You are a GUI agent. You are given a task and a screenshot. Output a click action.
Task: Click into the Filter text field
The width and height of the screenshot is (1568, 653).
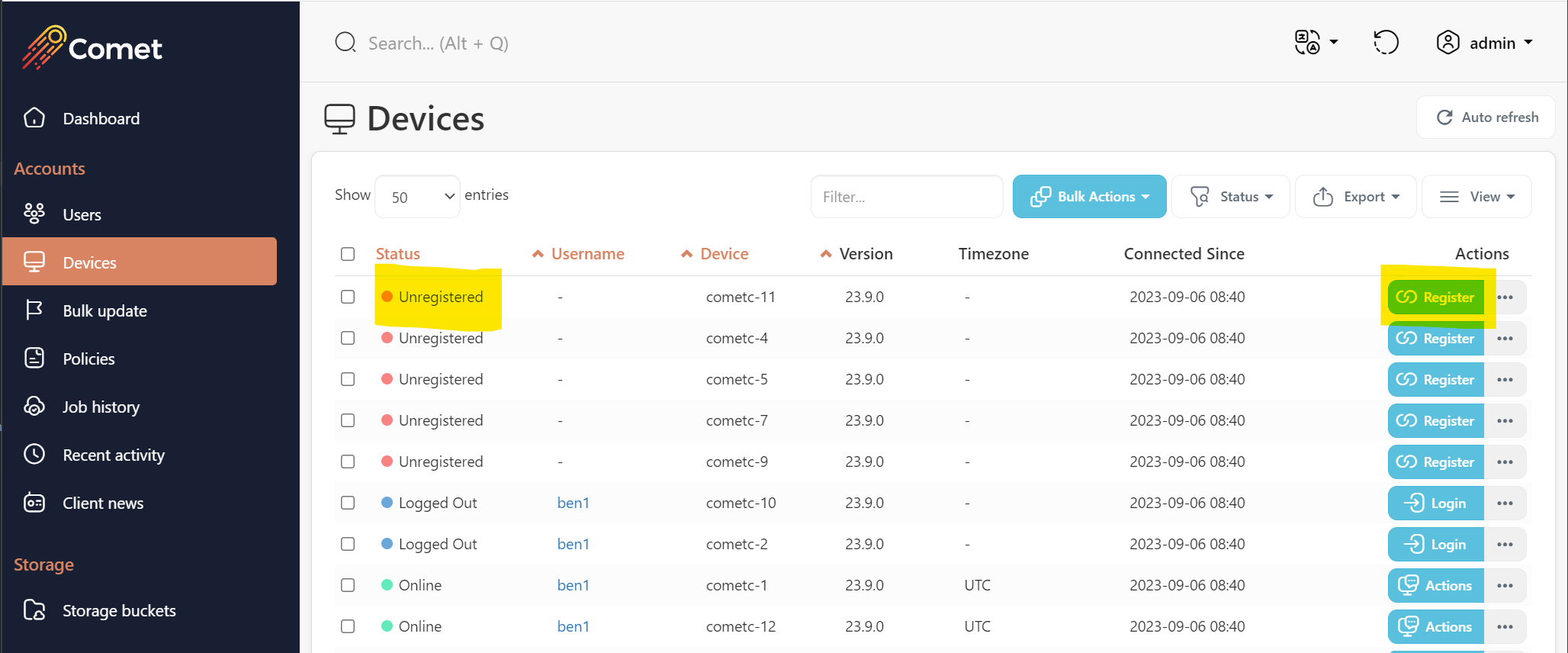(x=906, y=197)
